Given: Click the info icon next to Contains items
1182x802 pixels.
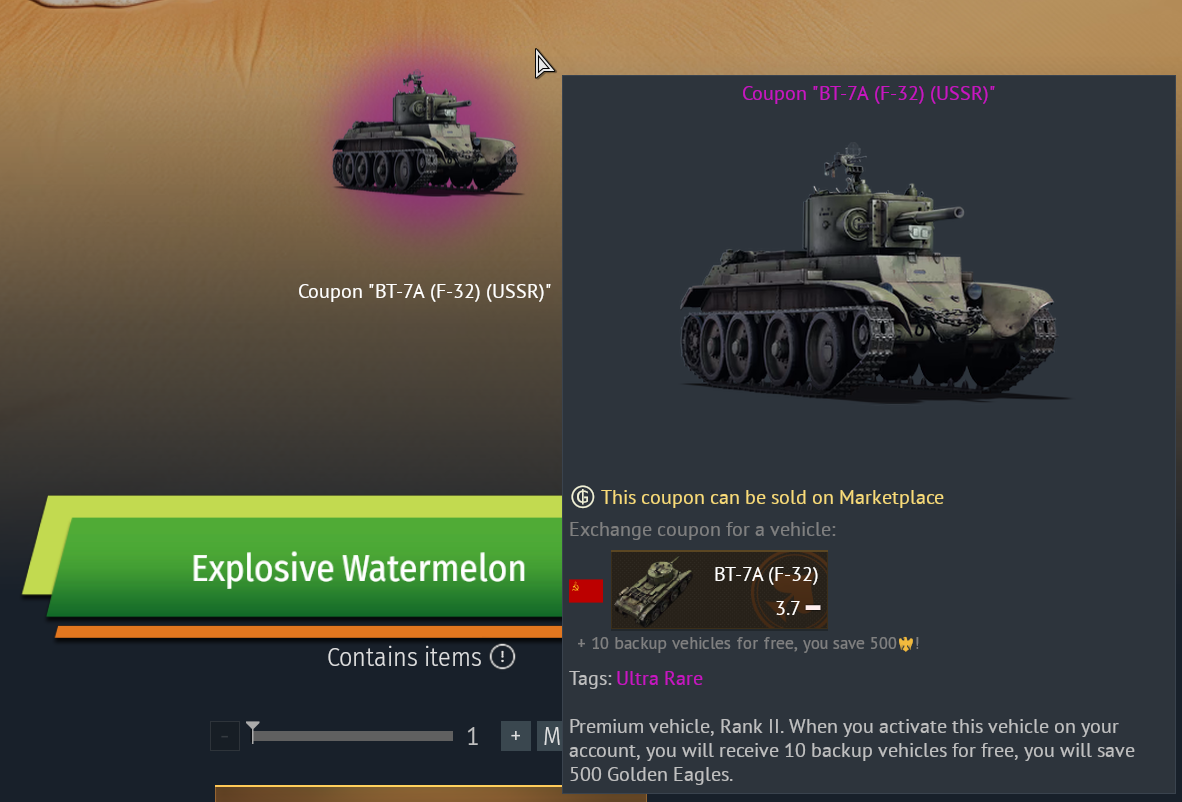Looking at the screenshot, I should [x=502, y=657].
